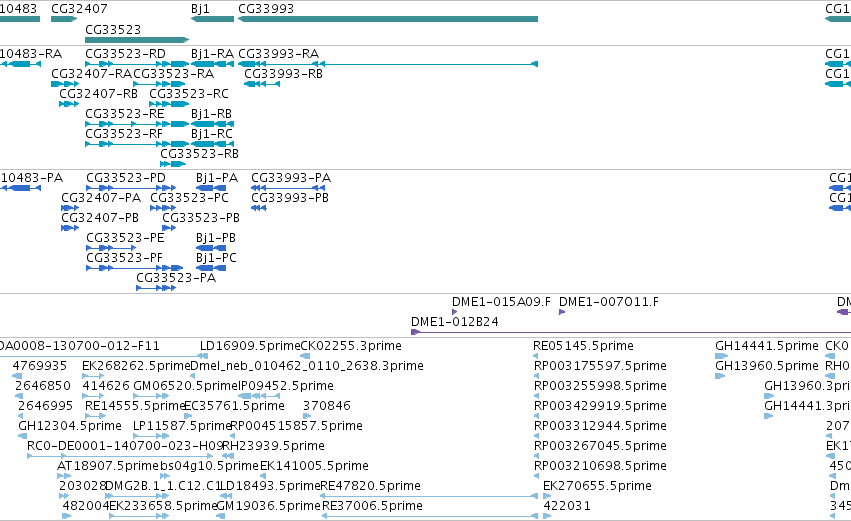Screen dimensions: 851x521
Task: Click the CG32407-PA protein label
Action: [x=101, y=198]
